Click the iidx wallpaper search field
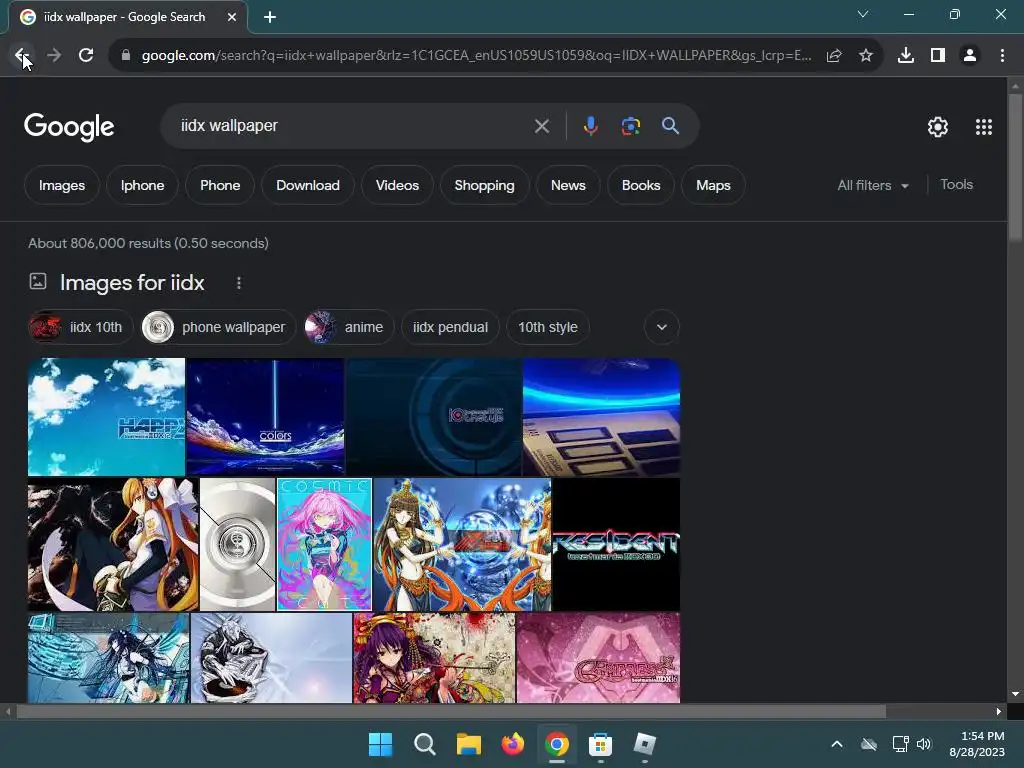This screenshot has height=768, width=1024. [353, 126]
